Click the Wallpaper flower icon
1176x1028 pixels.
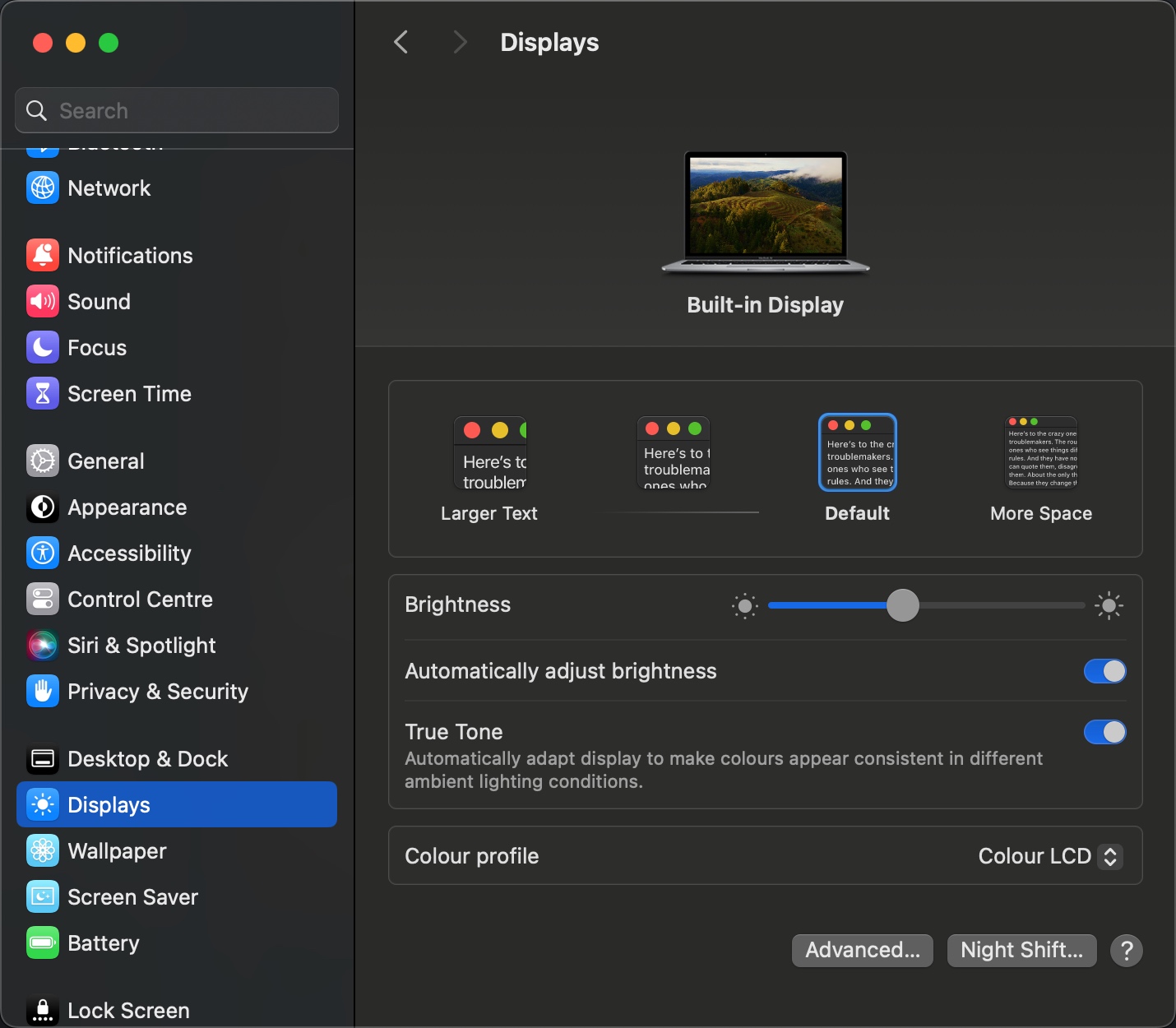(x=43, y=851)
